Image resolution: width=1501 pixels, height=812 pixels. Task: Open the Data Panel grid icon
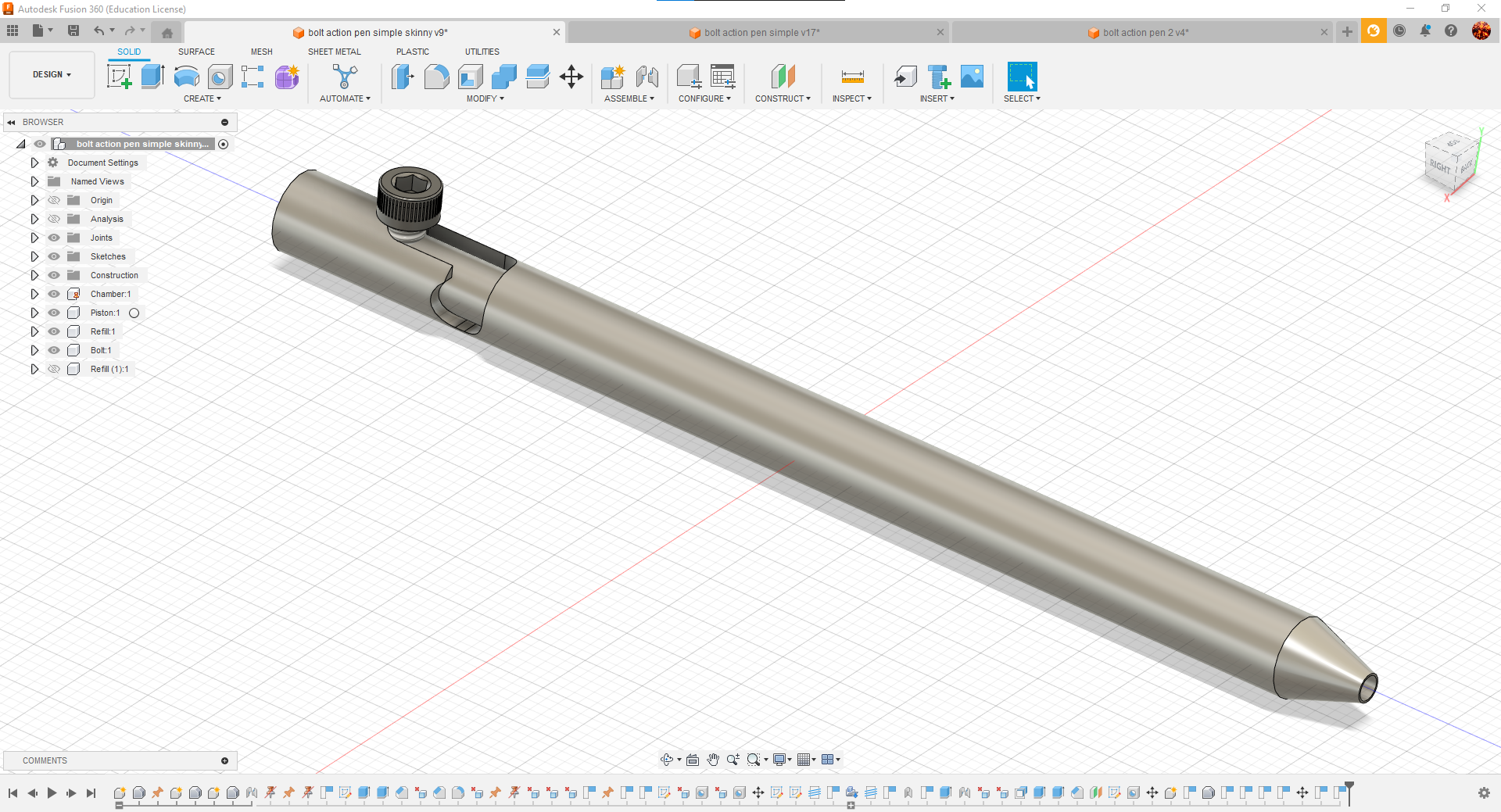pyautogui.click(x=13, y=30)
